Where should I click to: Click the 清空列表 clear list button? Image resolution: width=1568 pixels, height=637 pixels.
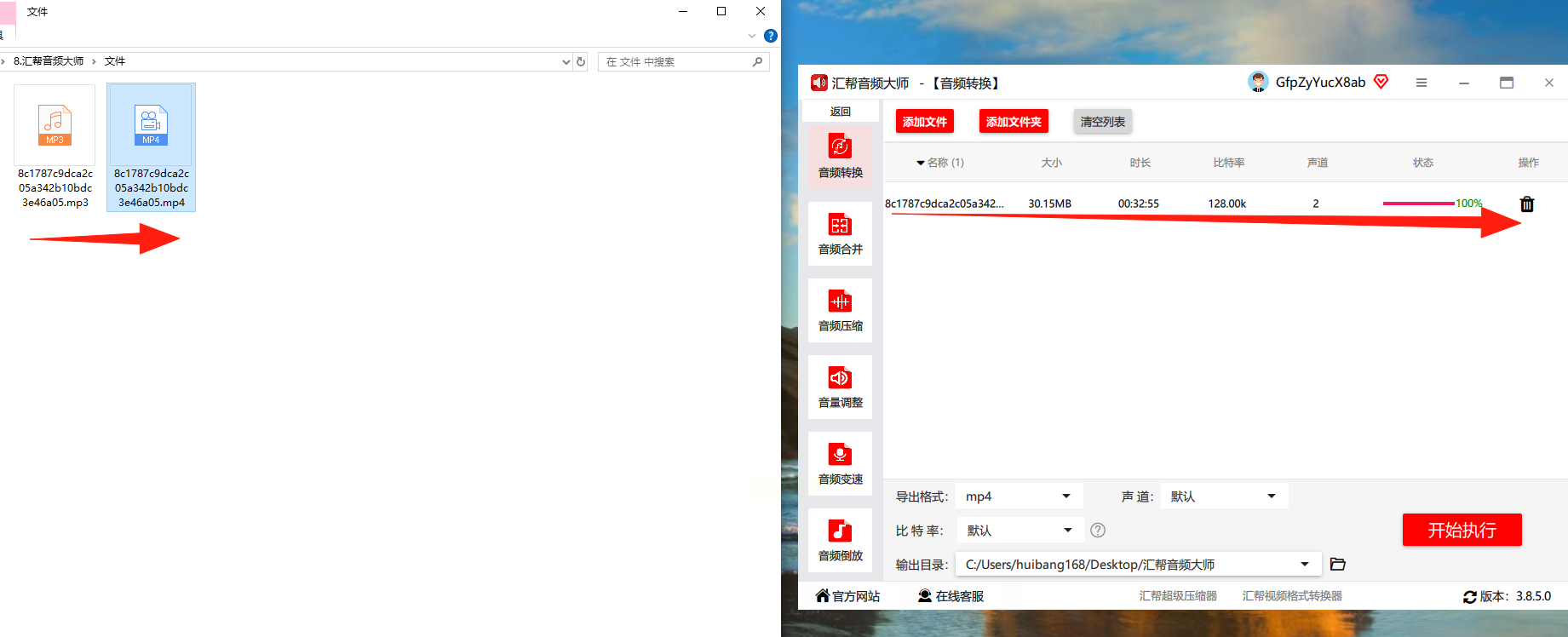[1103, 122]
